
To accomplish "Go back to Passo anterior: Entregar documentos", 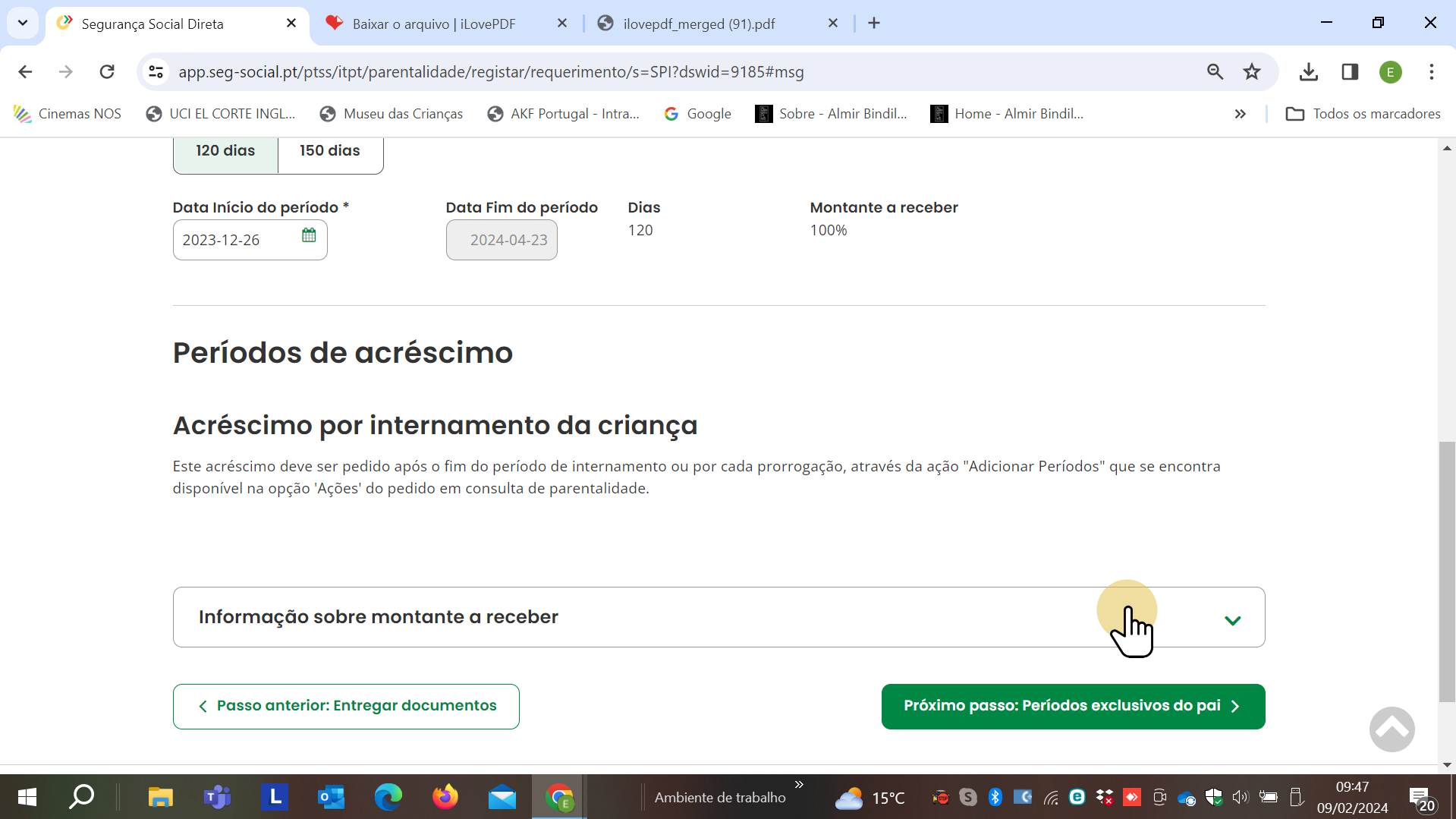I will tap(346, 706).
